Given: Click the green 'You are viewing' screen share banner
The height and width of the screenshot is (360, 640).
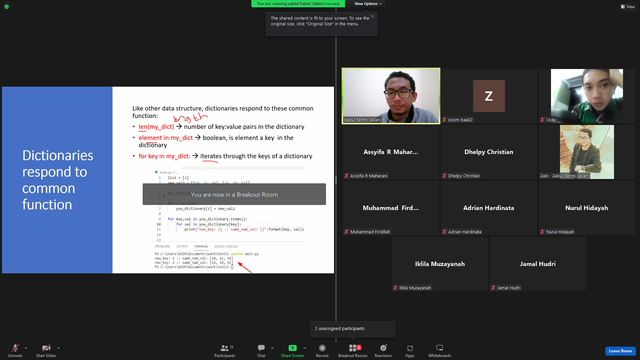Looking at the screenshot, I should [298, 4].
